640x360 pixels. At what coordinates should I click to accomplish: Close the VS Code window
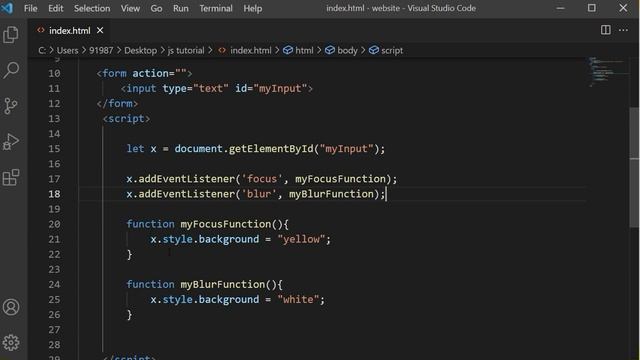click(623, 8)
